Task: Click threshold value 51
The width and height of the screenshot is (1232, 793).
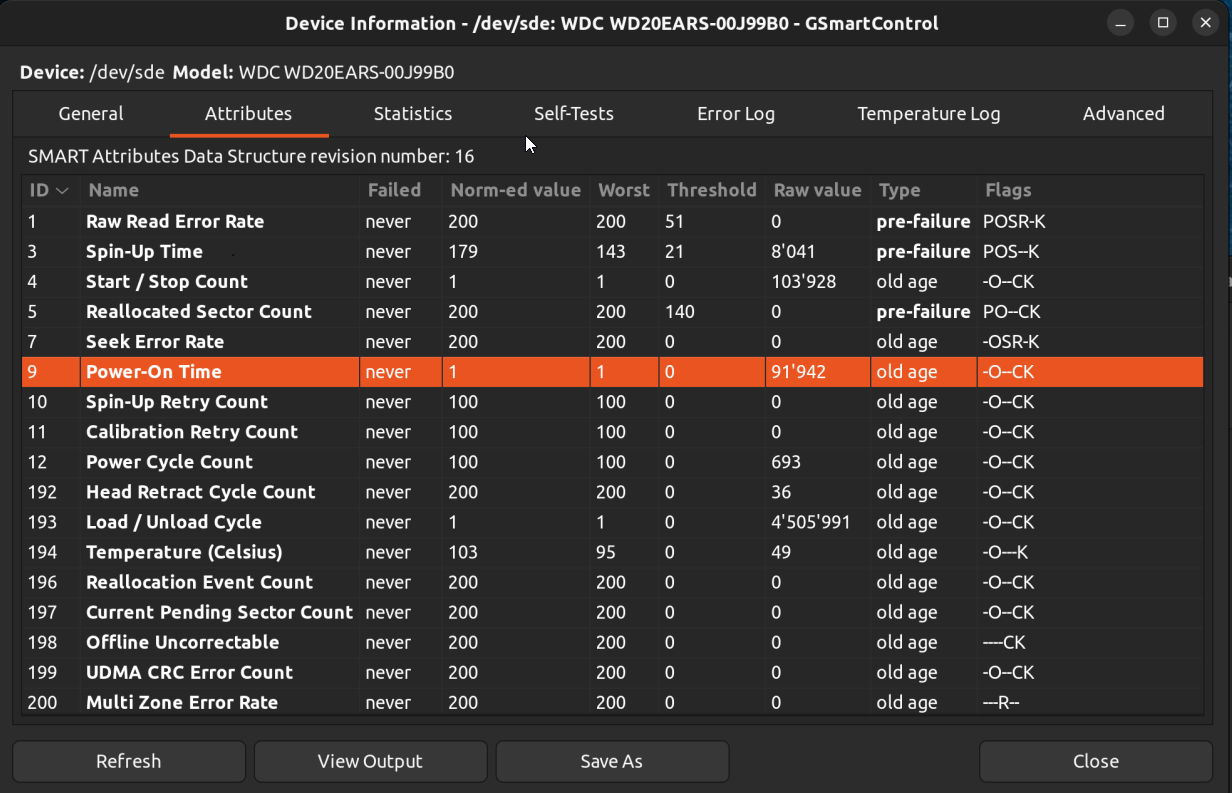Action: point(674,221)
